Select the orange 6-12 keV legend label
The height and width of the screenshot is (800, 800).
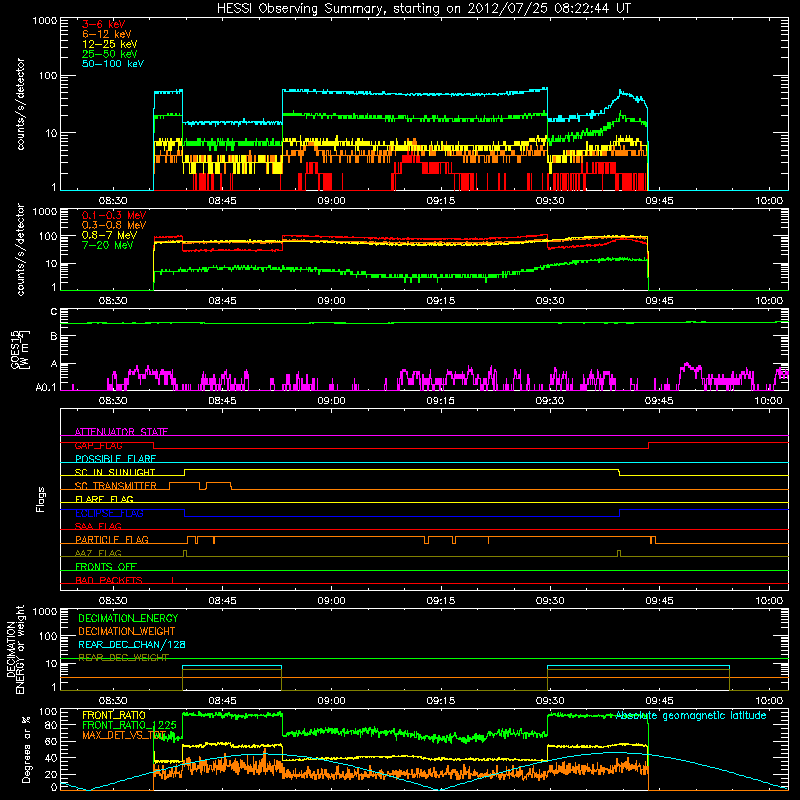pyautogui.click(x=107, y=34)
